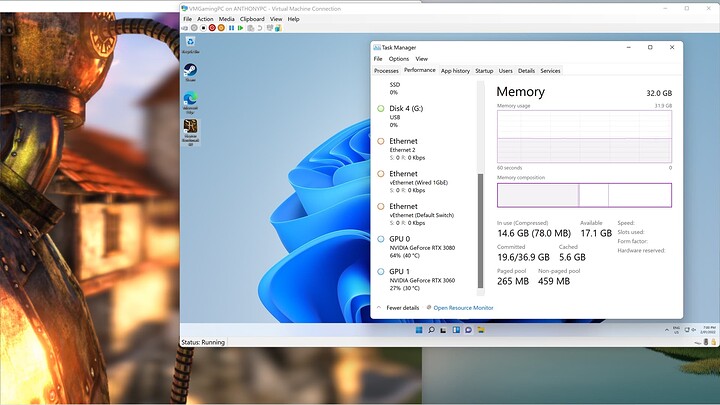Click the Enhanced Session icon in VM toolbar
This screenshot has height=405, width=720.
[x=270, y=28]
